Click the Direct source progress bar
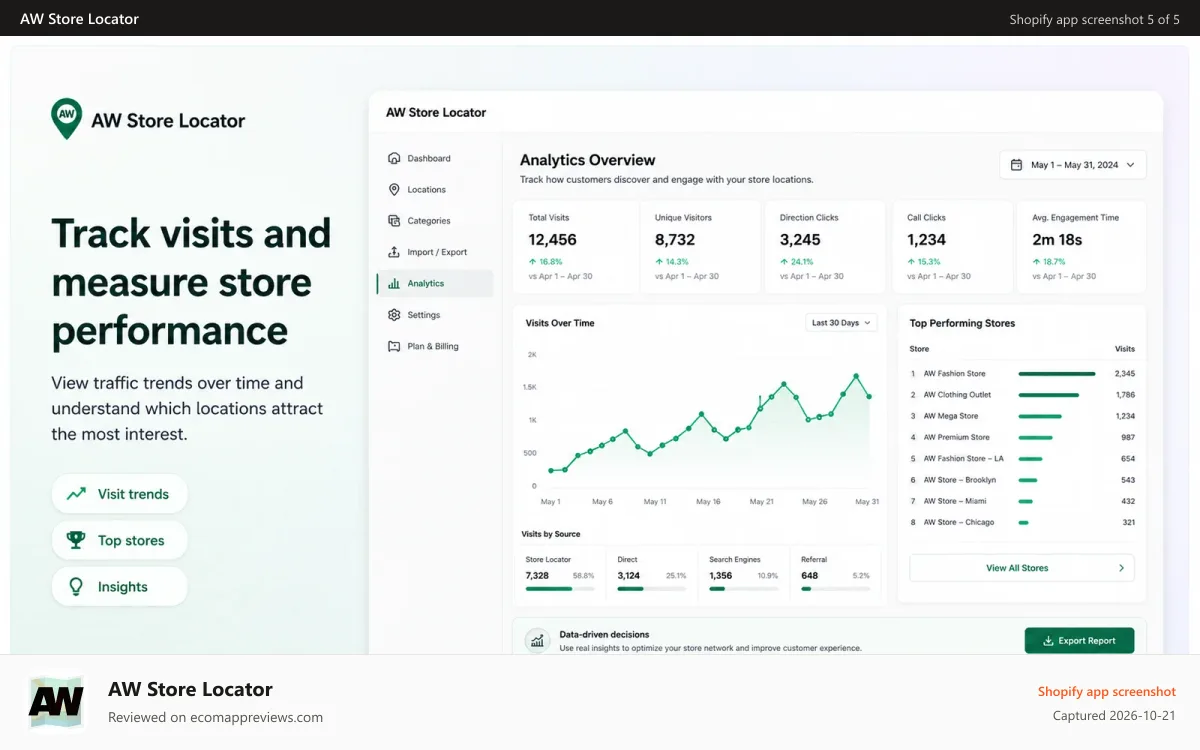 (651, 589)
